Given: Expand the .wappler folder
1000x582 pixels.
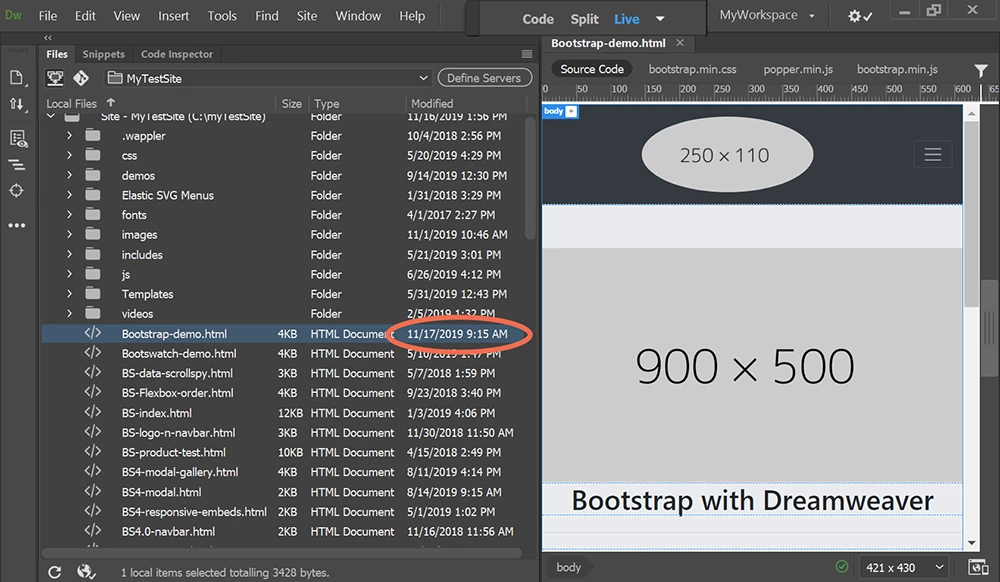Looking at the screenshot, I should [69, 135].
